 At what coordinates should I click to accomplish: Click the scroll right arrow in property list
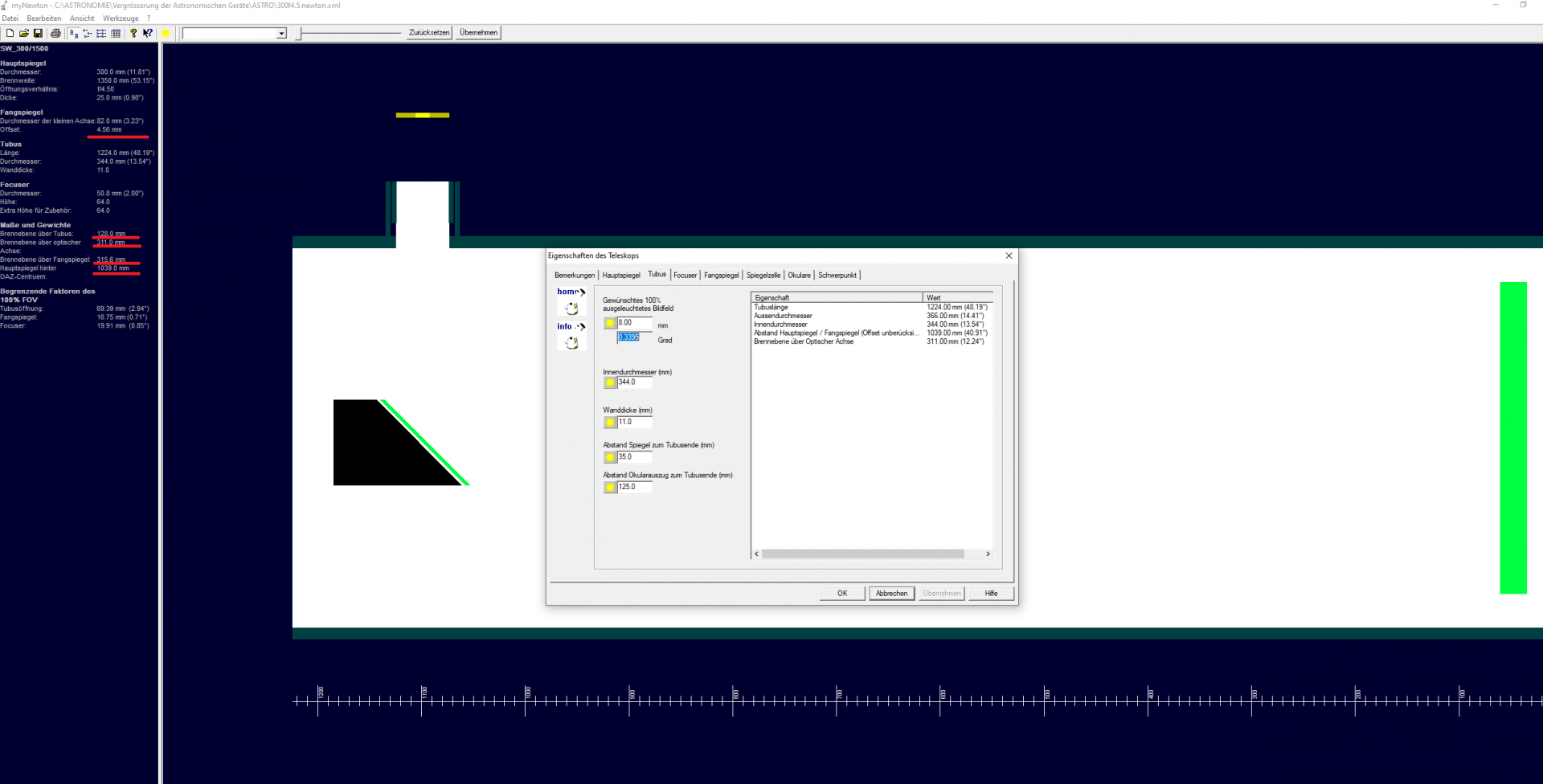(988, 554)
